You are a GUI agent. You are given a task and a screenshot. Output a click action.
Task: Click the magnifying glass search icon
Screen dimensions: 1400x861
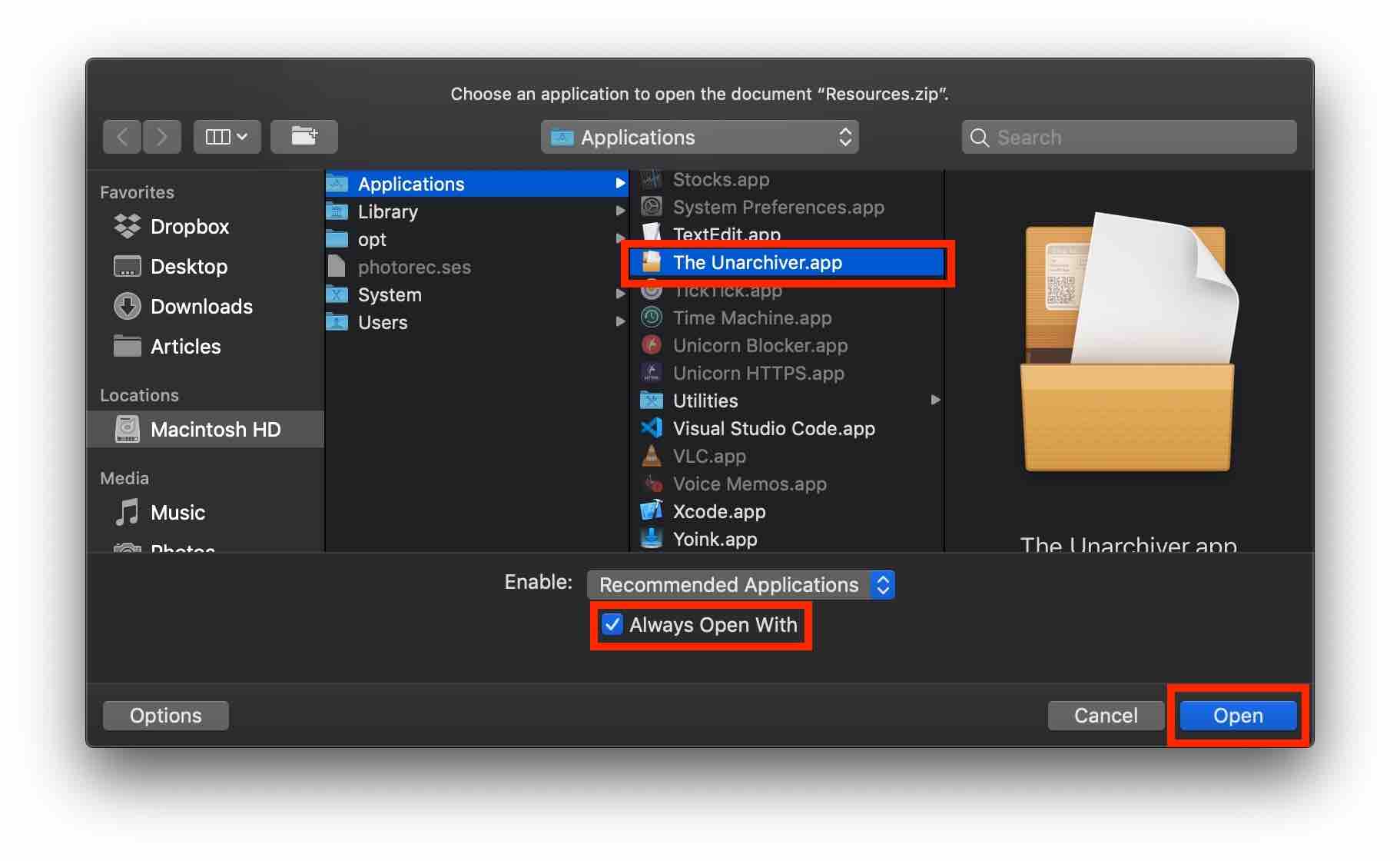point(979,138)
